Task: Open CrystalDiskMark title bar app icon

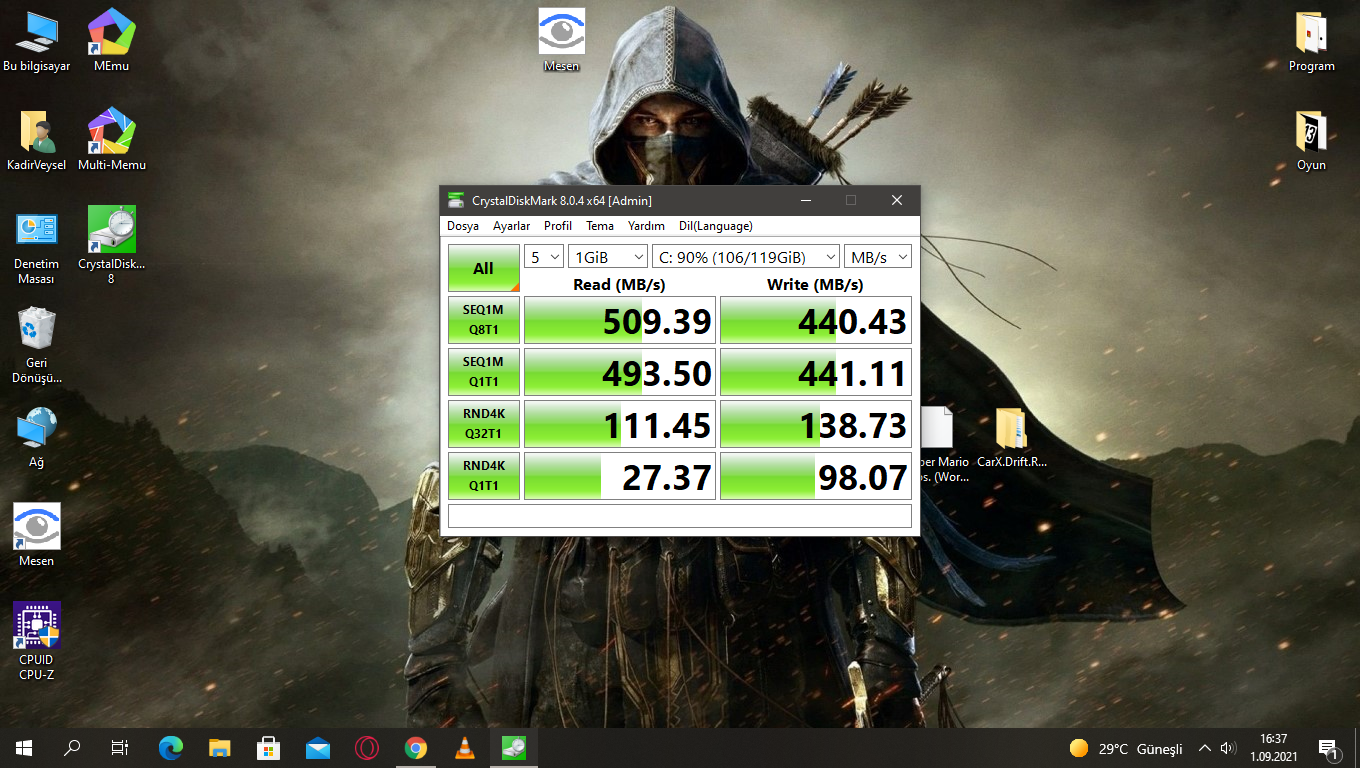Action: tap(456, 200)
